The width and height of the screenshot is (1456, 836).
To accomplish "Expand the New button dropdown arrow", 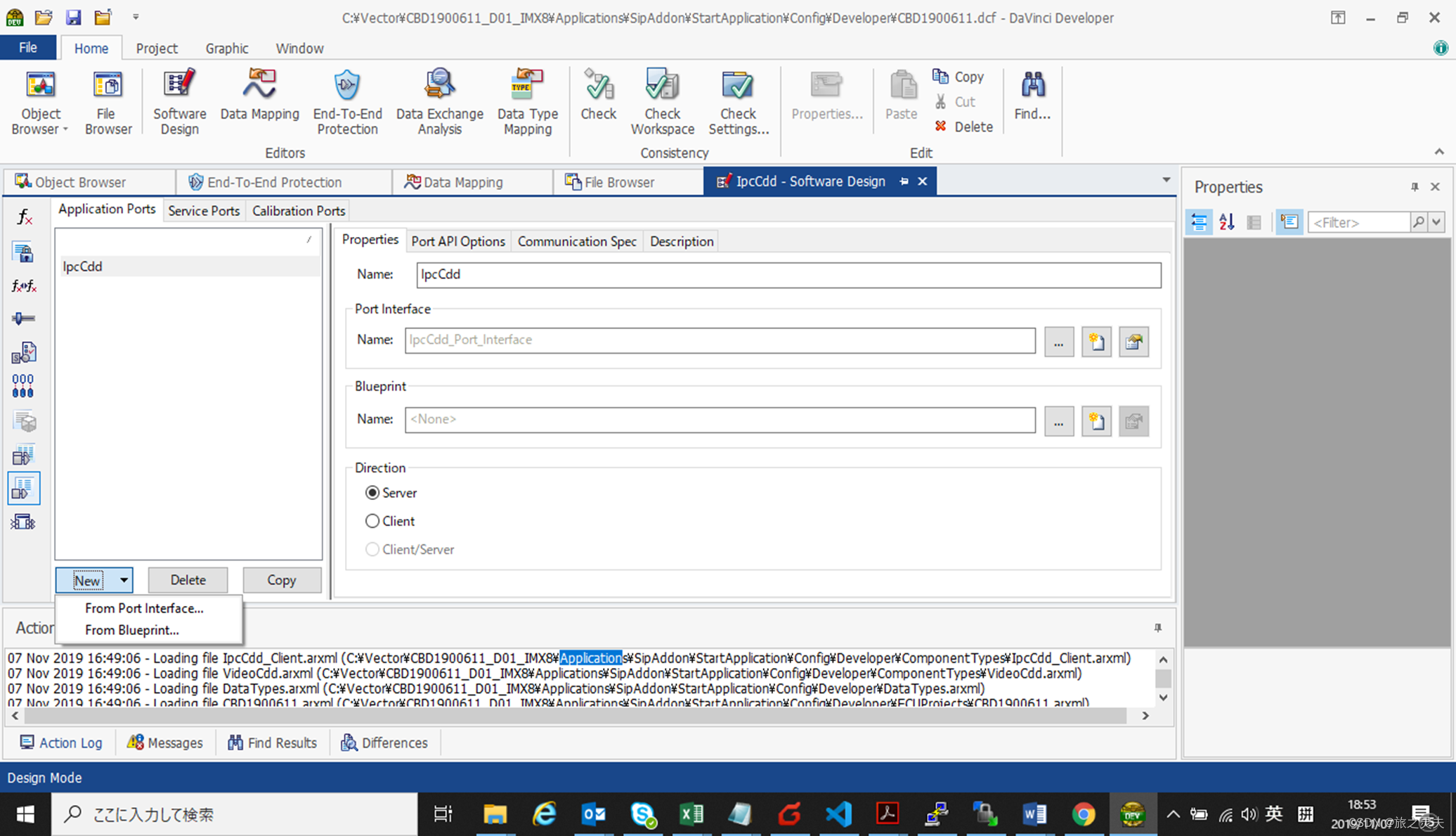I will coord(124,580).
